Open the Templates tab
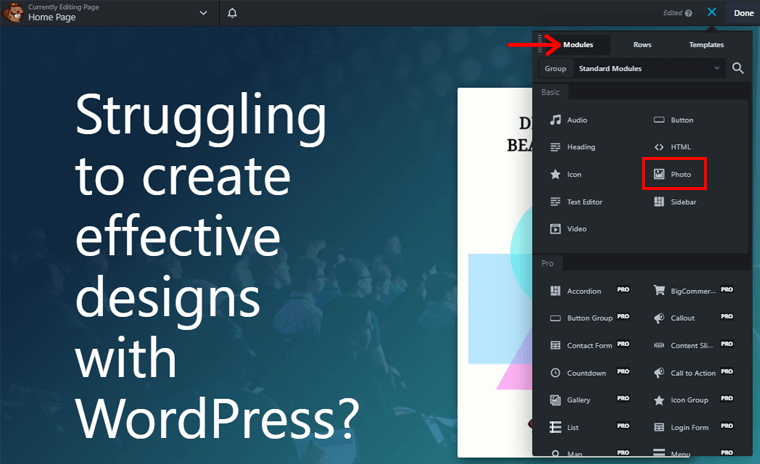 (706, 45)
